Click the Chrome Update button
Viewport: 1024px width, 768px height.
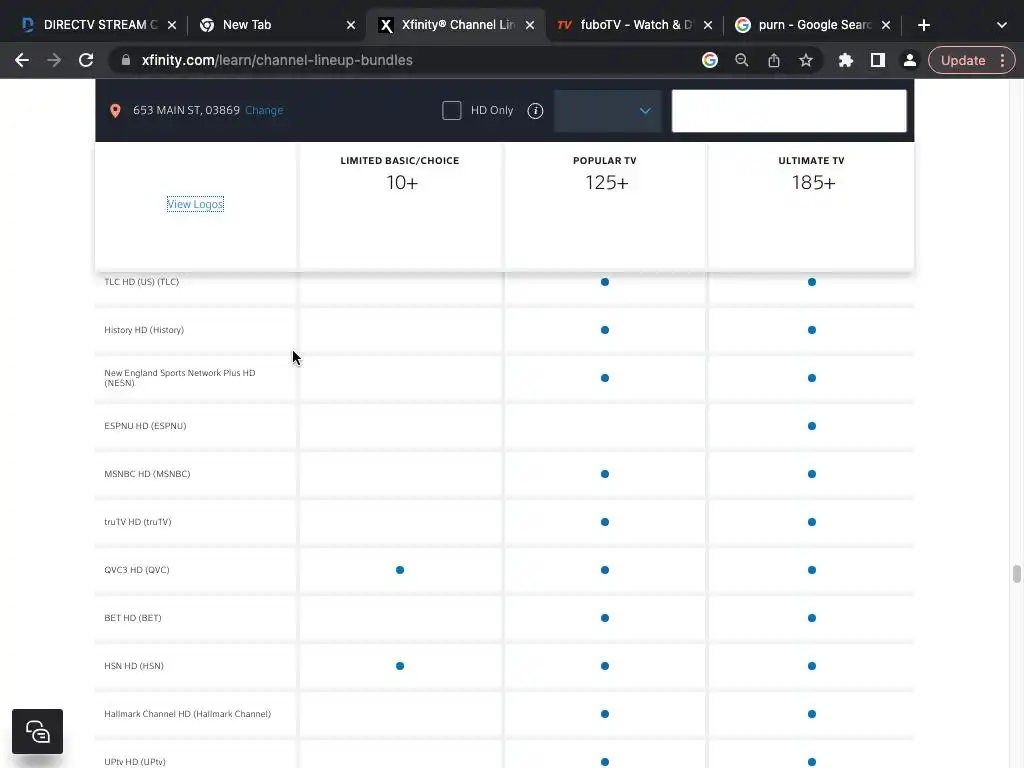click(x=963, y=60)
